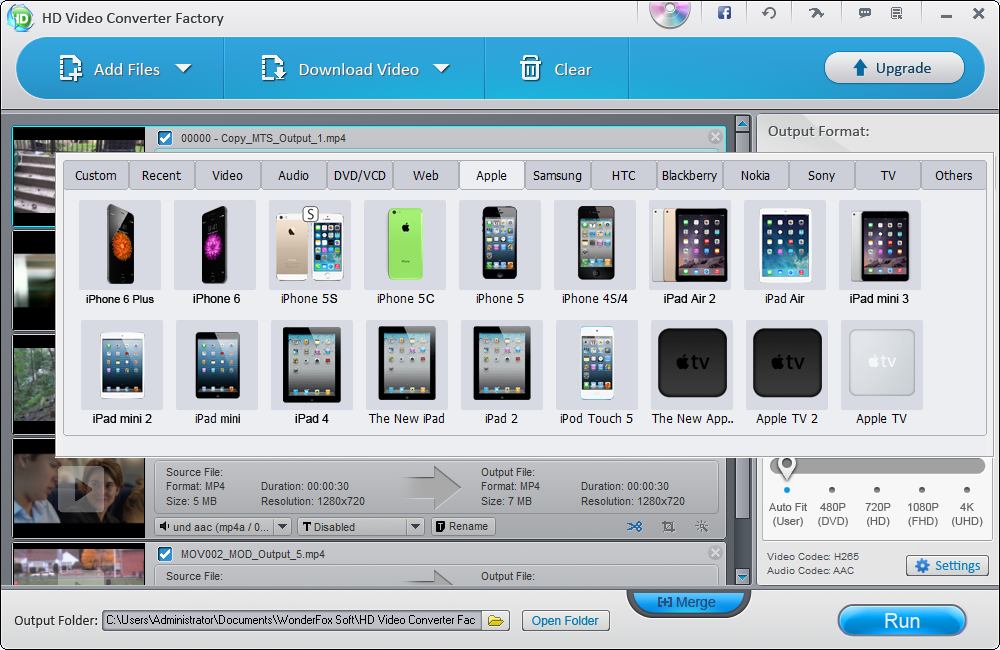This screenshot has width=1000, height=650.
Task: Open the Sony devices tab
Action: [821, 175]
